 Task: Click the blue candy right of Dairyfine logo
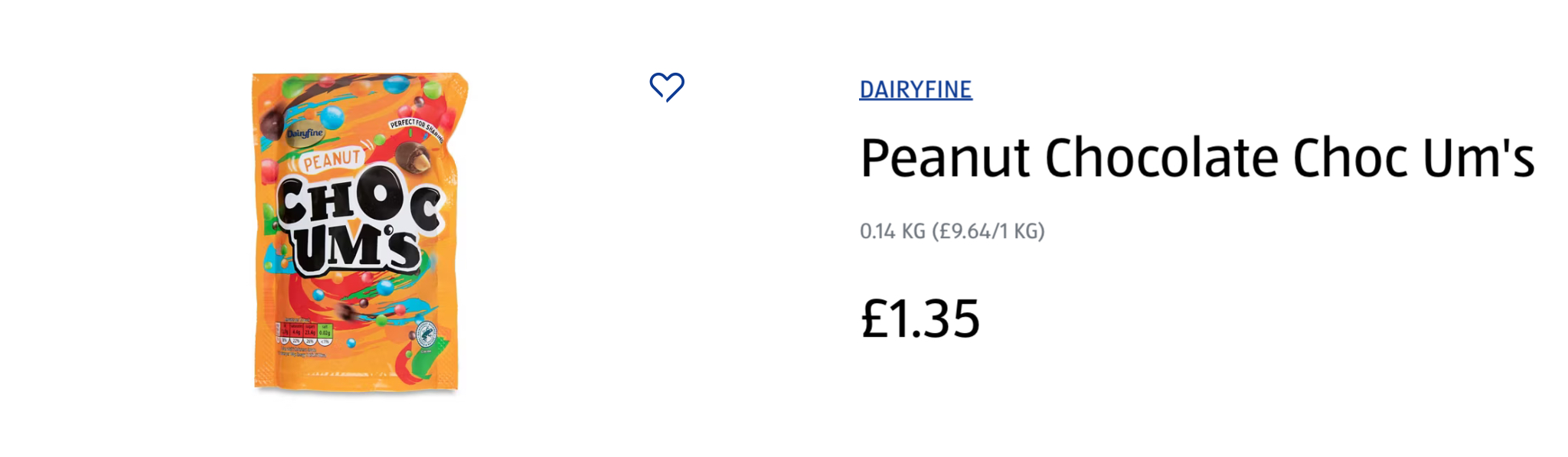(332, 117)
